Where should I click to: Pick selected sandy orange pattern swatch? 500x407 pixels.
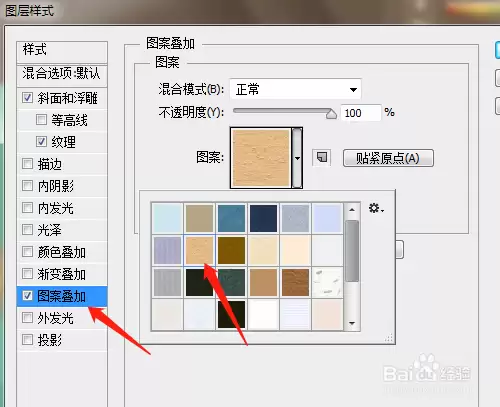(199, 250)
